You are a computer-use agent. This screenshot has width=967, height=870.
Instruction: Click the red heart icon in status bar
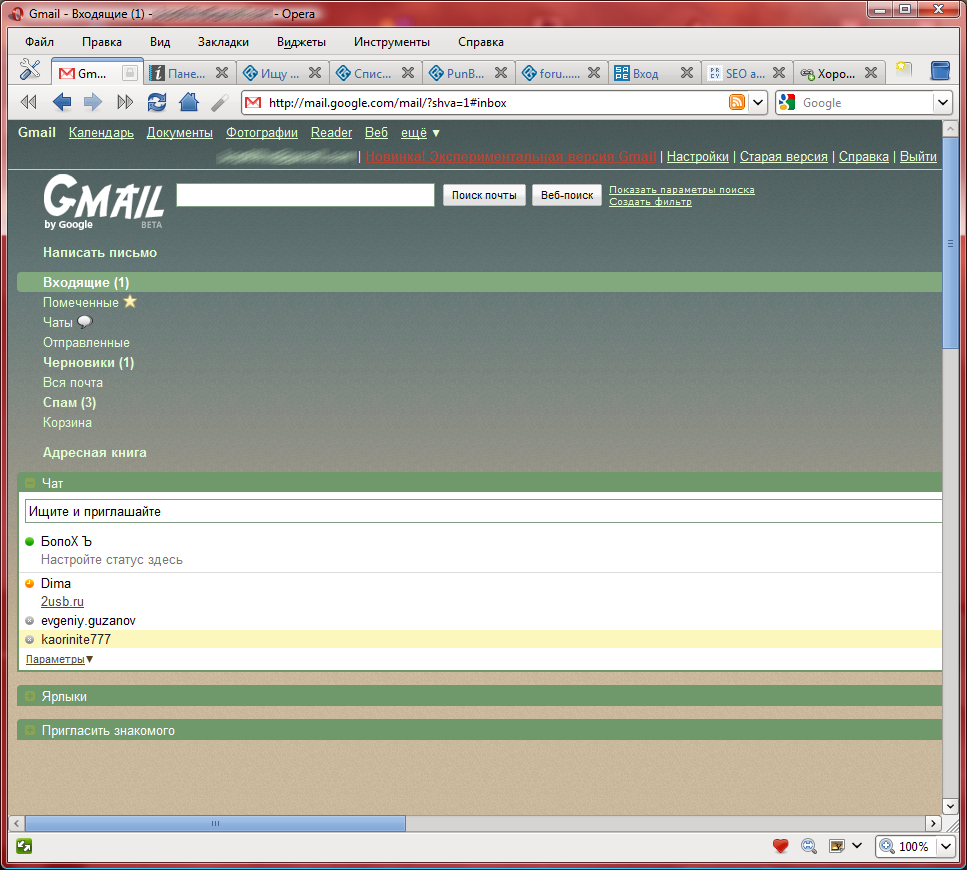point(781,846)
